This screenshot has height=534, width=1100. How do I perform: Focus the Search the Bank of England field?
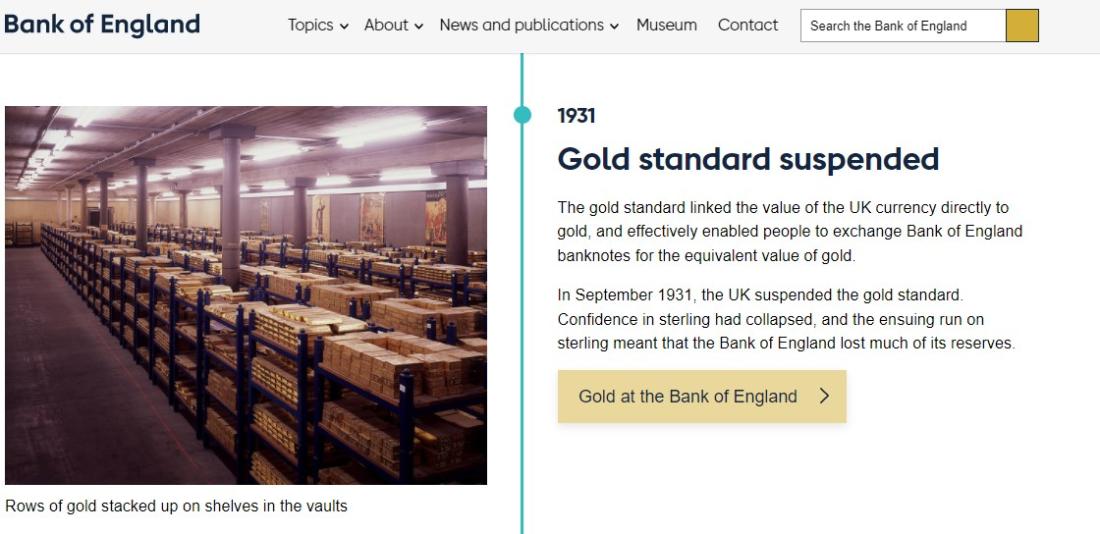click(902, 26)
